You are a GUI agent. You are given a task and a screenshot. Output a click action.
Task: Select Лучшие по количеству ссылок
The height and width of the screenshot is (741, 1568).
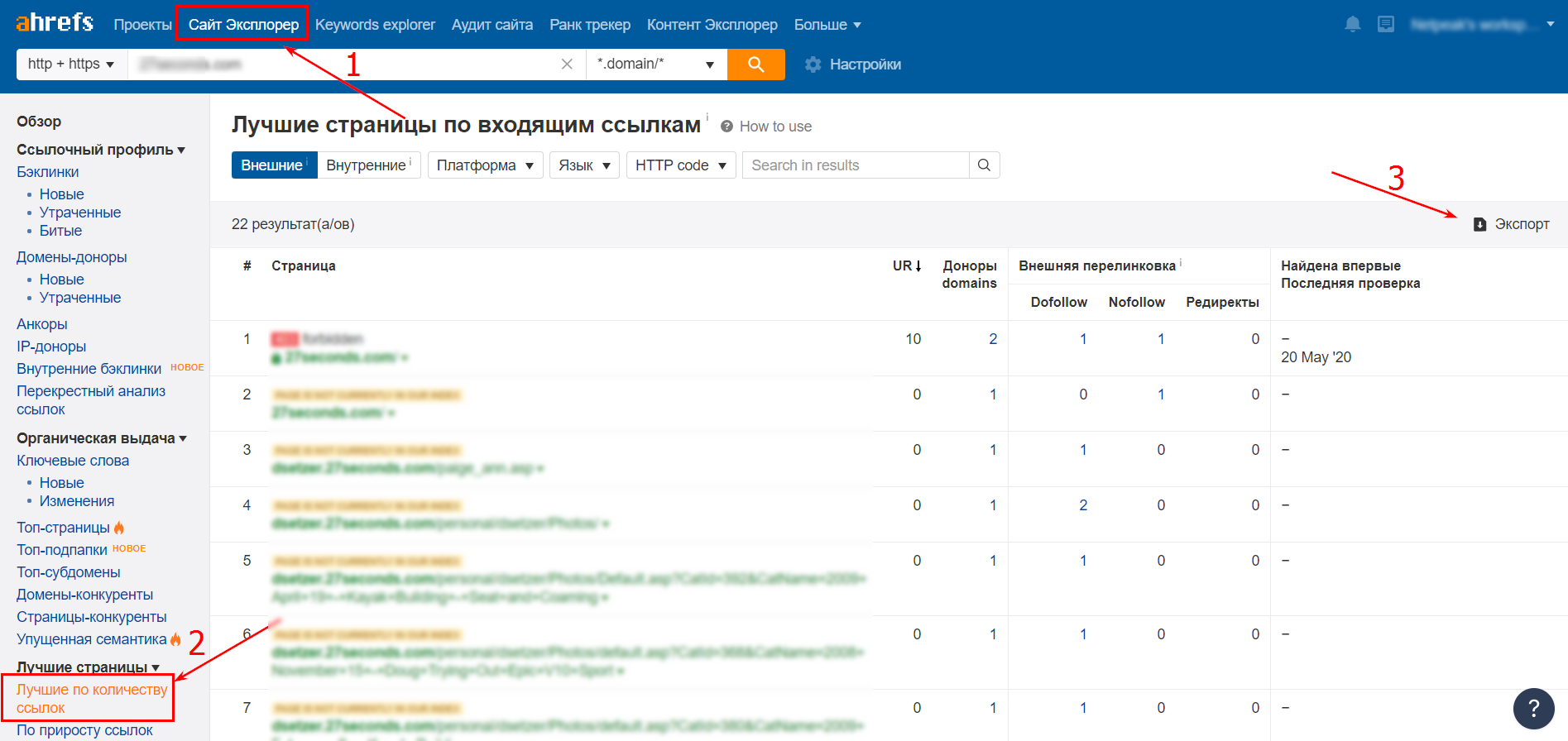click(x=92, y=699)
